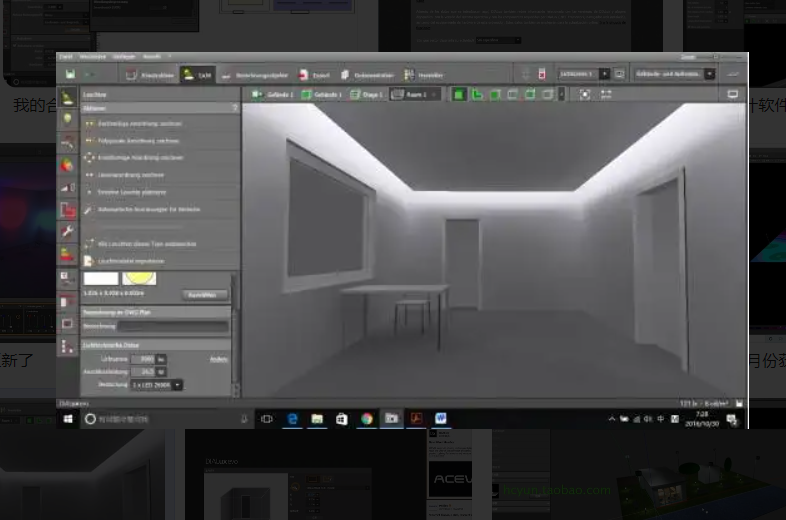This screenshot has width=786, height=520.
Task: Click the monitor icon at toolbar right
Action: pyautogui.click(x=732, y=94)
